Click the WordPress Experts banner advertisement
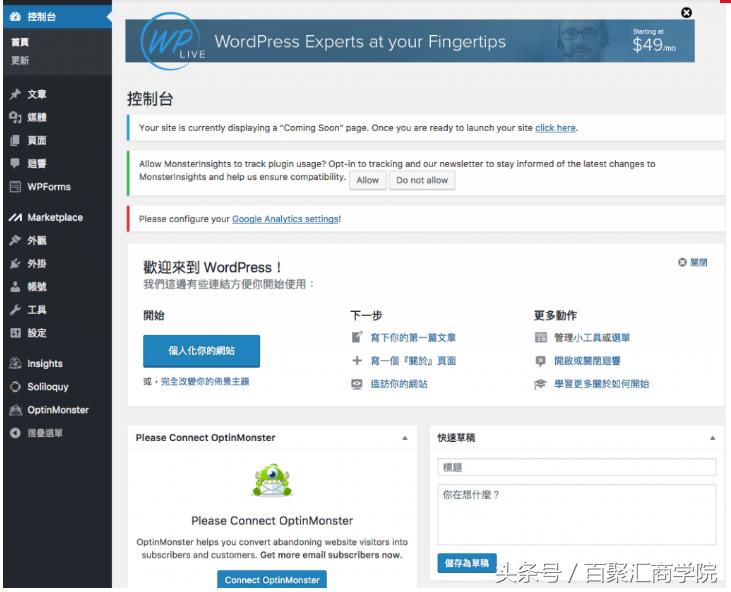 click(410, 41)
